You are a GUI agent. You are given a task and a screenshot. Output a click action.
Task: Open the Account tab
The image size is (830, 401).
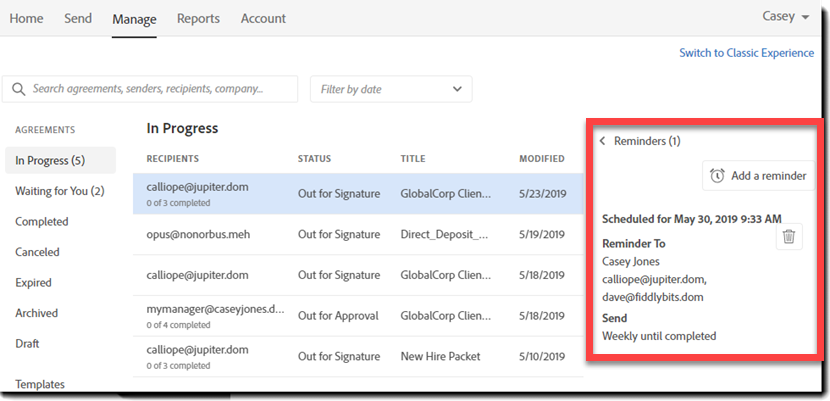point(263,18)
